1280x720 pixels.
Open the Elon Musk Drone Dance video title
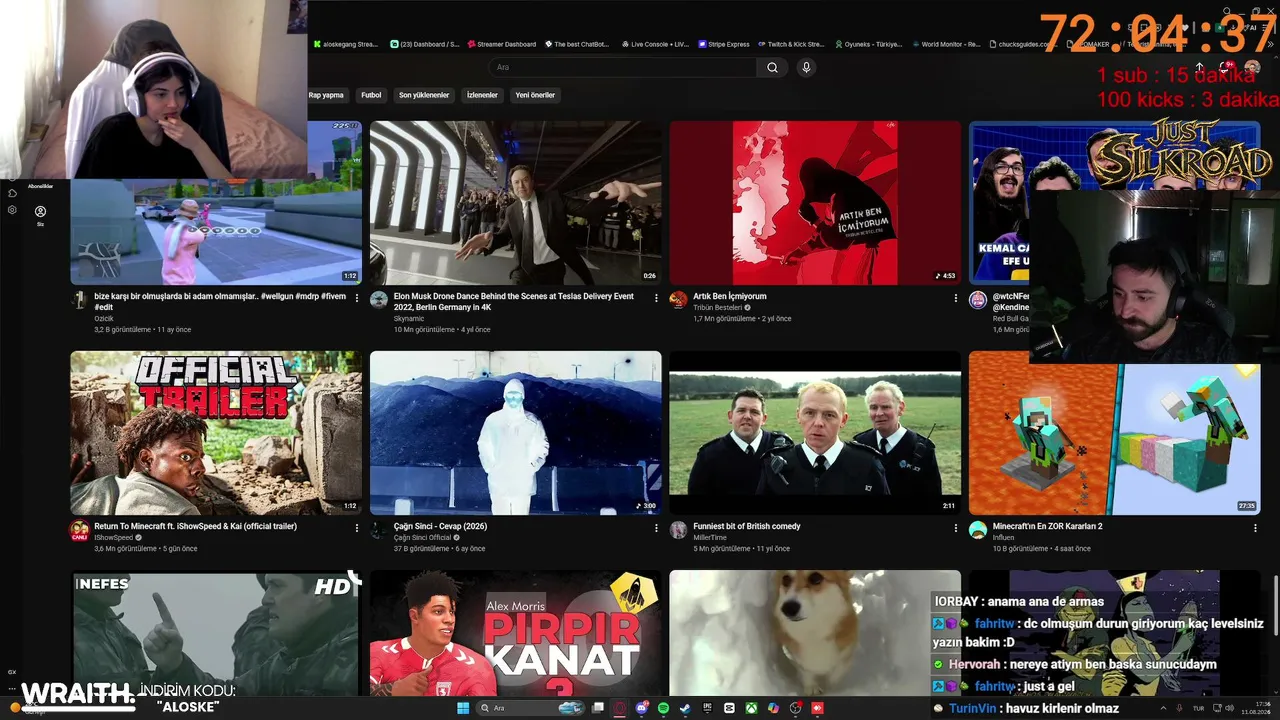tap(514, 301)
